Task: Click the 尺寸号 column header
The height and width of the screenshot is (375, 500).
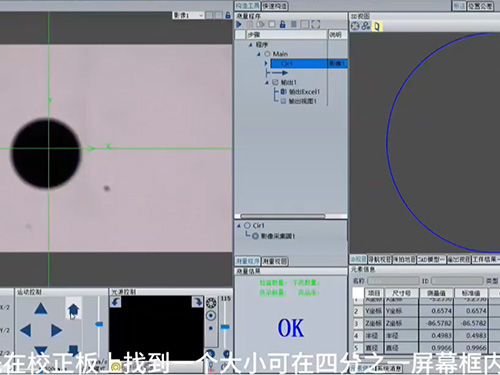Action: [x=401, y=293]
